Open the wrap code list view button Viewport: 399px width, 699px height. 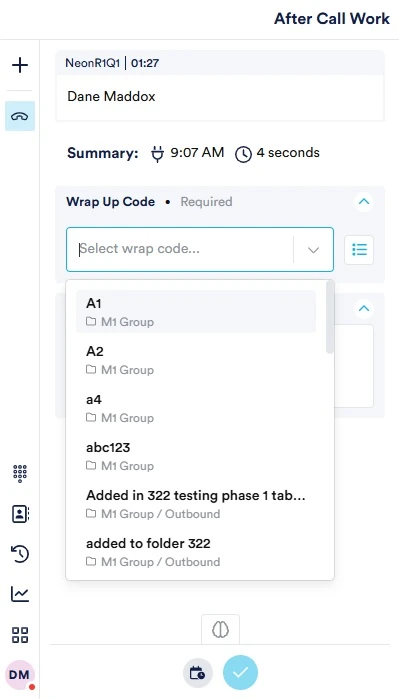pos(359,250)
